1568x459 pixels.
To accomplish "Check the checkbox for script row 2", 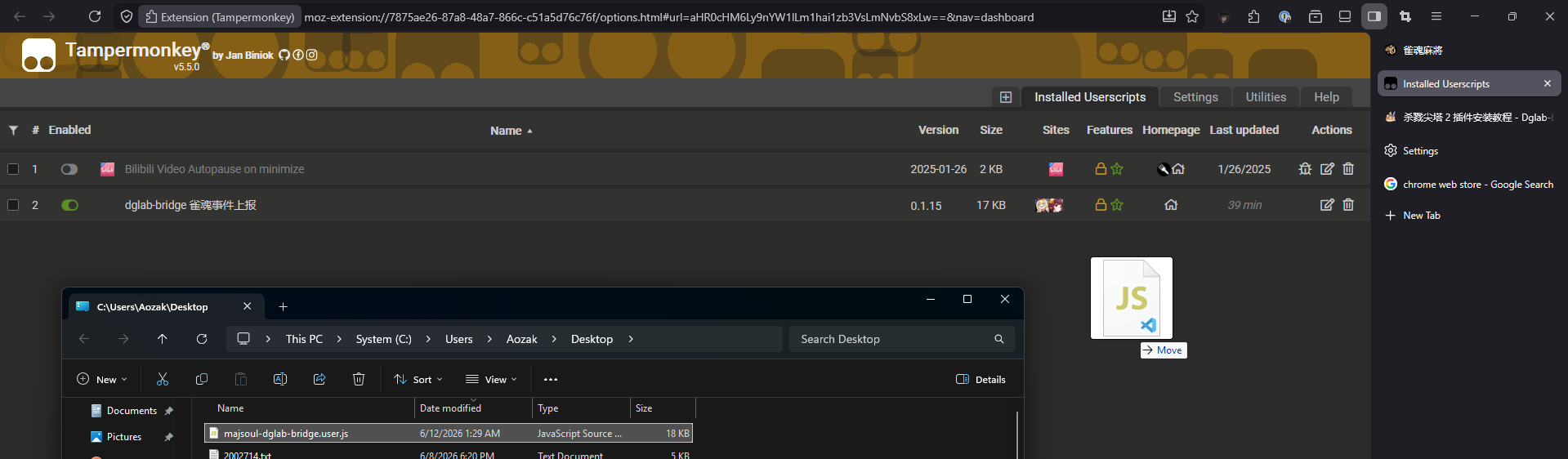I will tap(13, 205).
